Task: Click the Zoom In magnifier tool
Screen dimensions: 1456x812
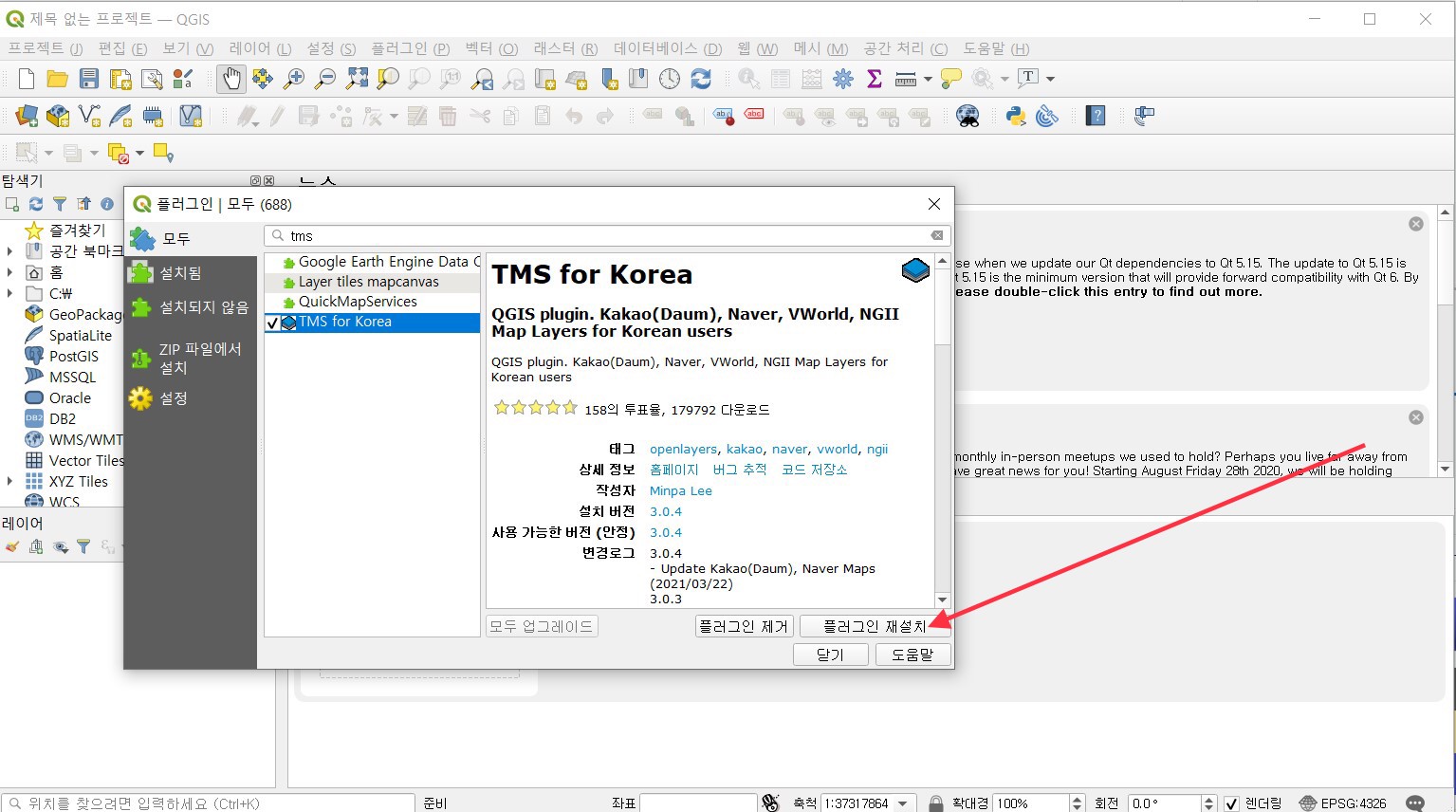Action: coord(294,79)
